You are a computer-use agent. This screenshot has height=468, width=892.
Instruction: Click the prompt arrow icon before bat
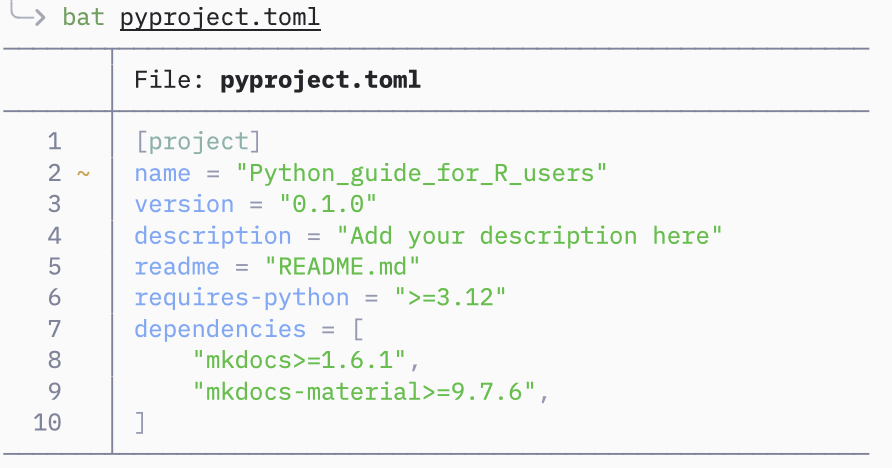coord(27,13)
